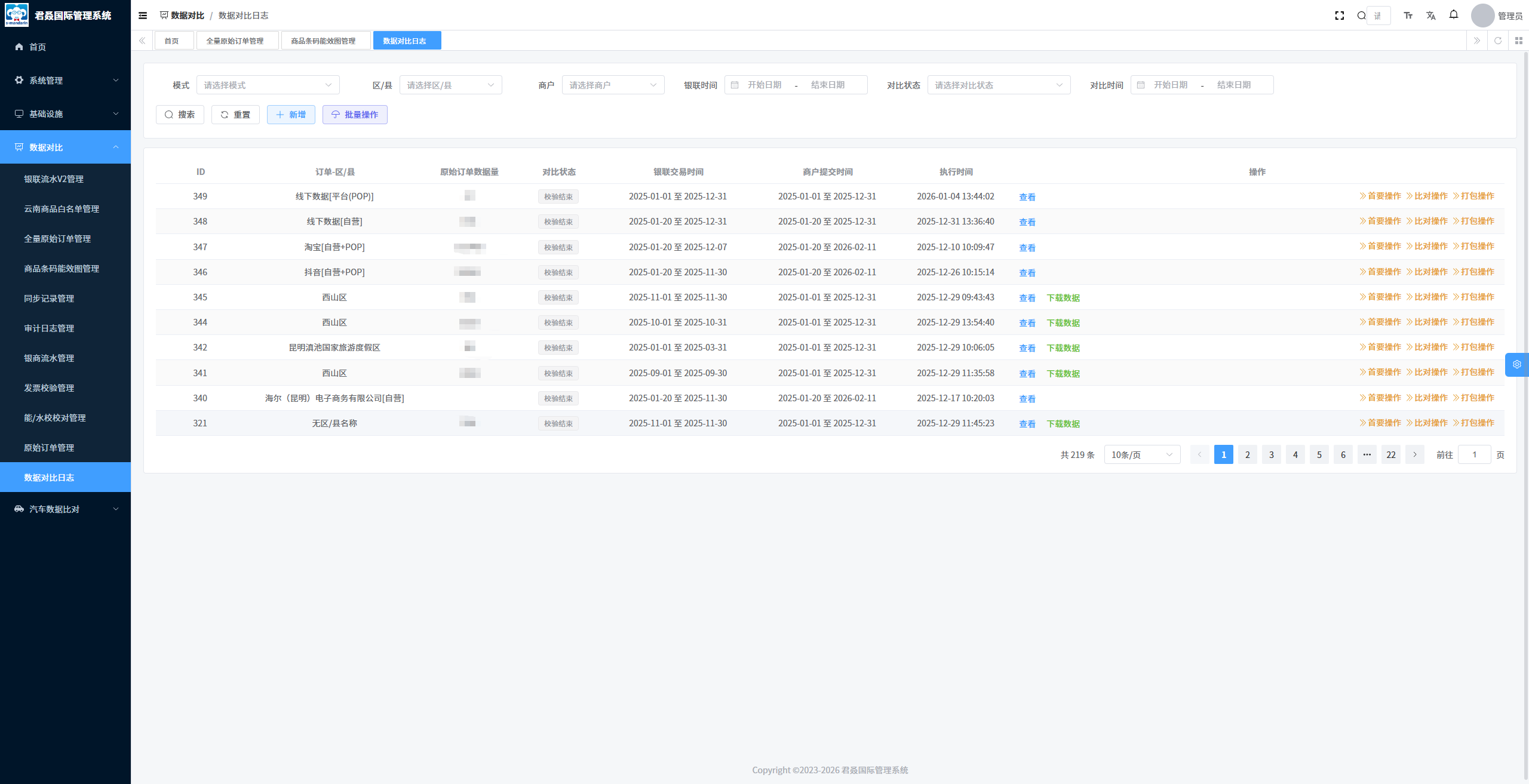The height and width of the screenshot is (784, 1529).
Task: Expand the 汽车数据比对 sidebar menu
Action: click(x=65, y=509)
